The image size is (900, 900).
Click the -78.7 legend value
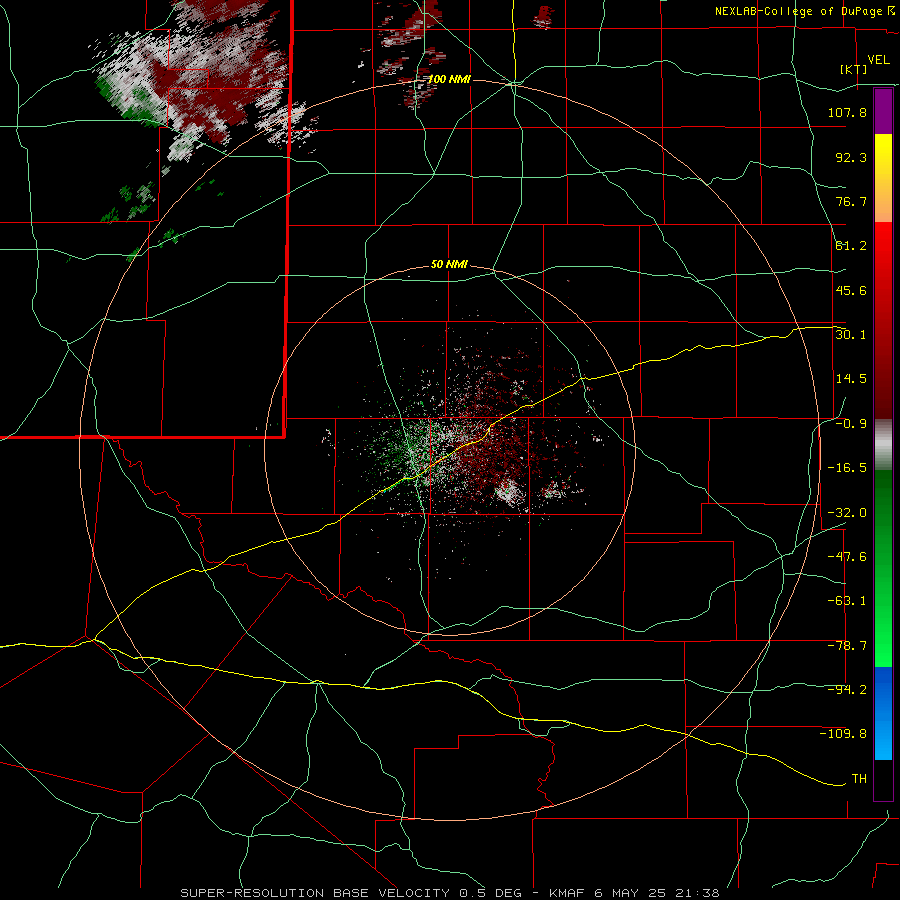(x=847, y=646)
